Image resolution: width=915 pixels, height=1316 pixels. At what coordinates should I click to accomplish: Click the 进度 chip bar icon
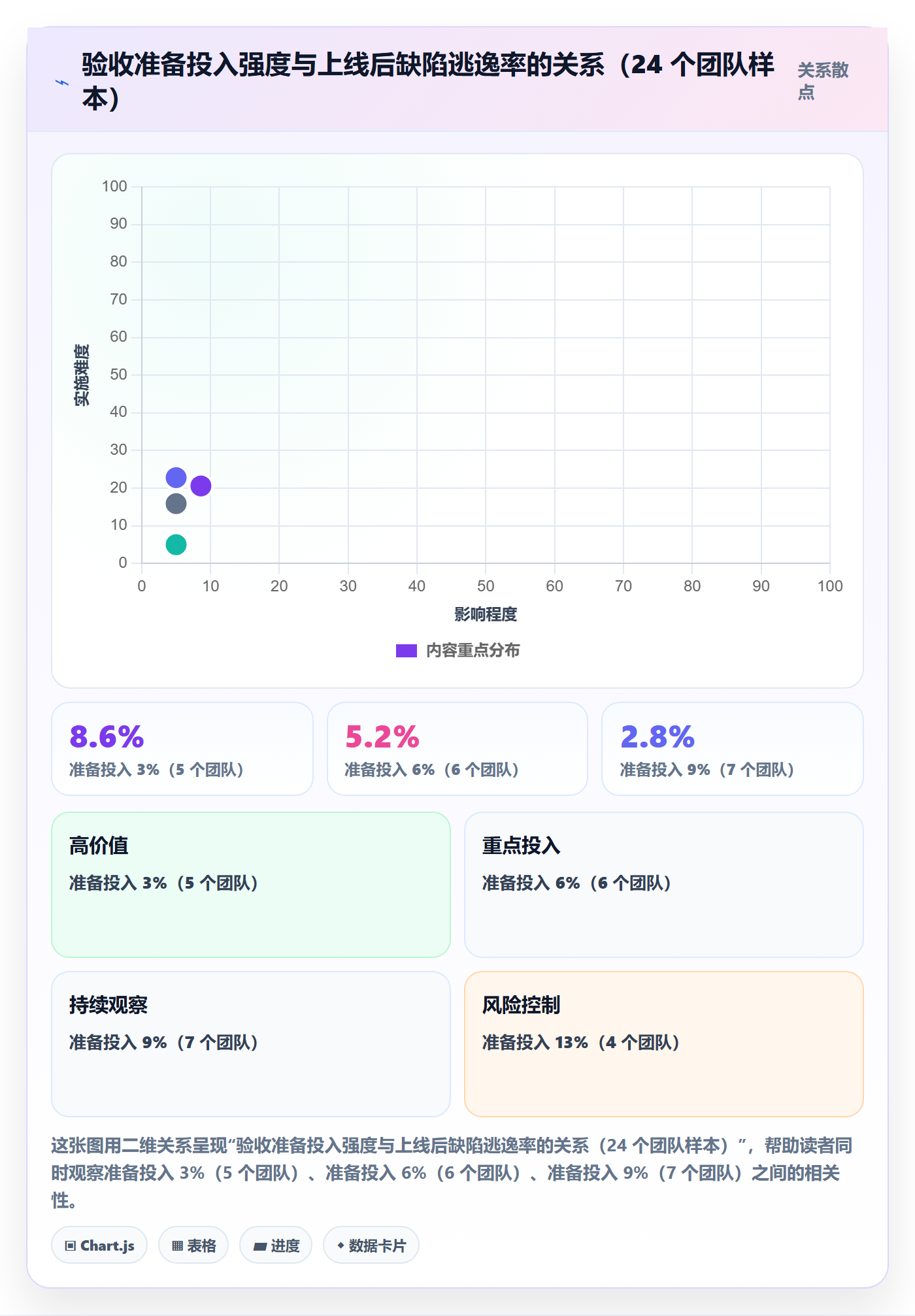click(259, 1247)
